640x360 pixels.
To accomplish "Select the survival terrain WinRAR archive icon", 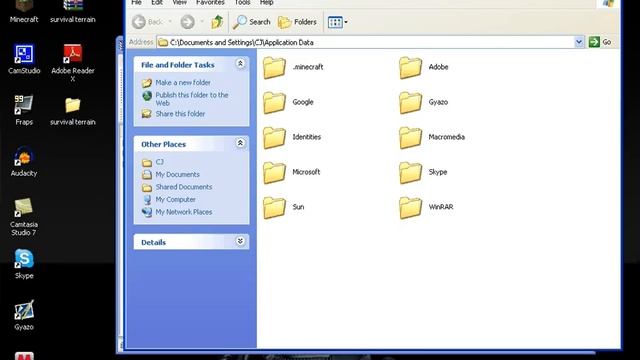I will tap(73, 11).
